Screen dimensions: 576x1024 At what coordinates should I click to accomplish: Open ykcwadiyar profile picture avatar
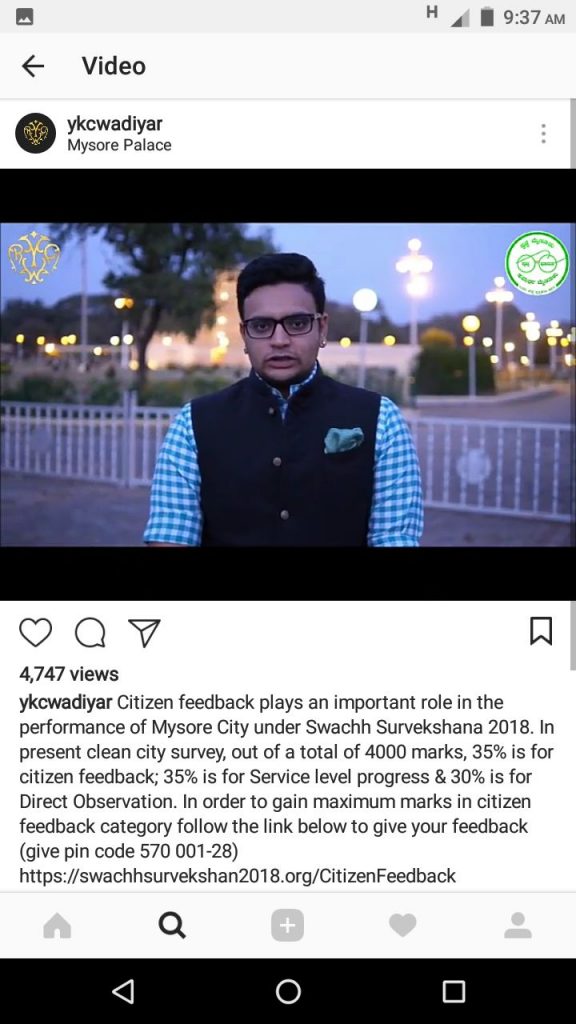point(35,133)
